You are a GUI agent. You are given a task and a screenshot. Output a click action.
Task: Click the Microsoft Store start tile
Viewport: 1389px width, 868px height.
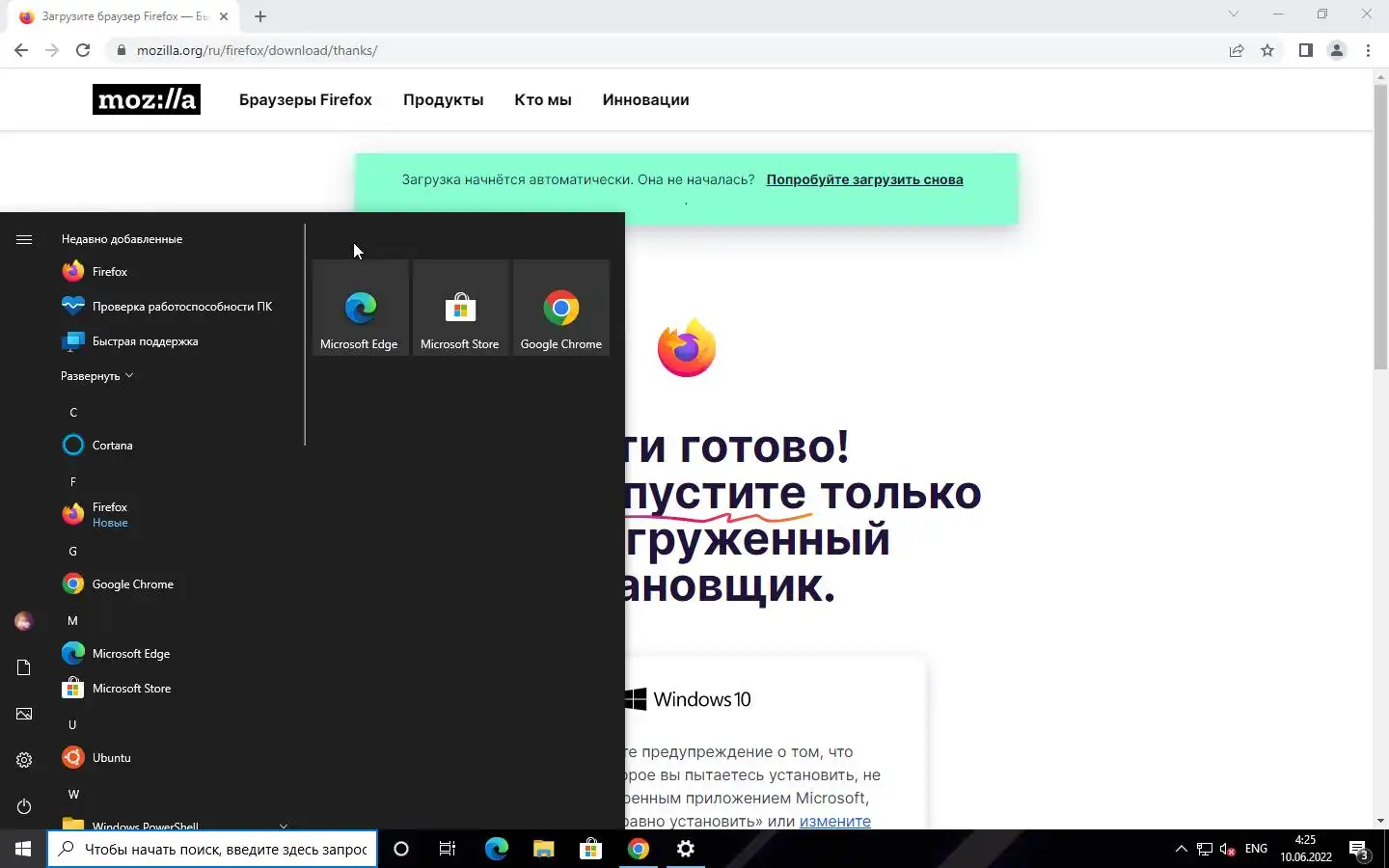point(460,308)
